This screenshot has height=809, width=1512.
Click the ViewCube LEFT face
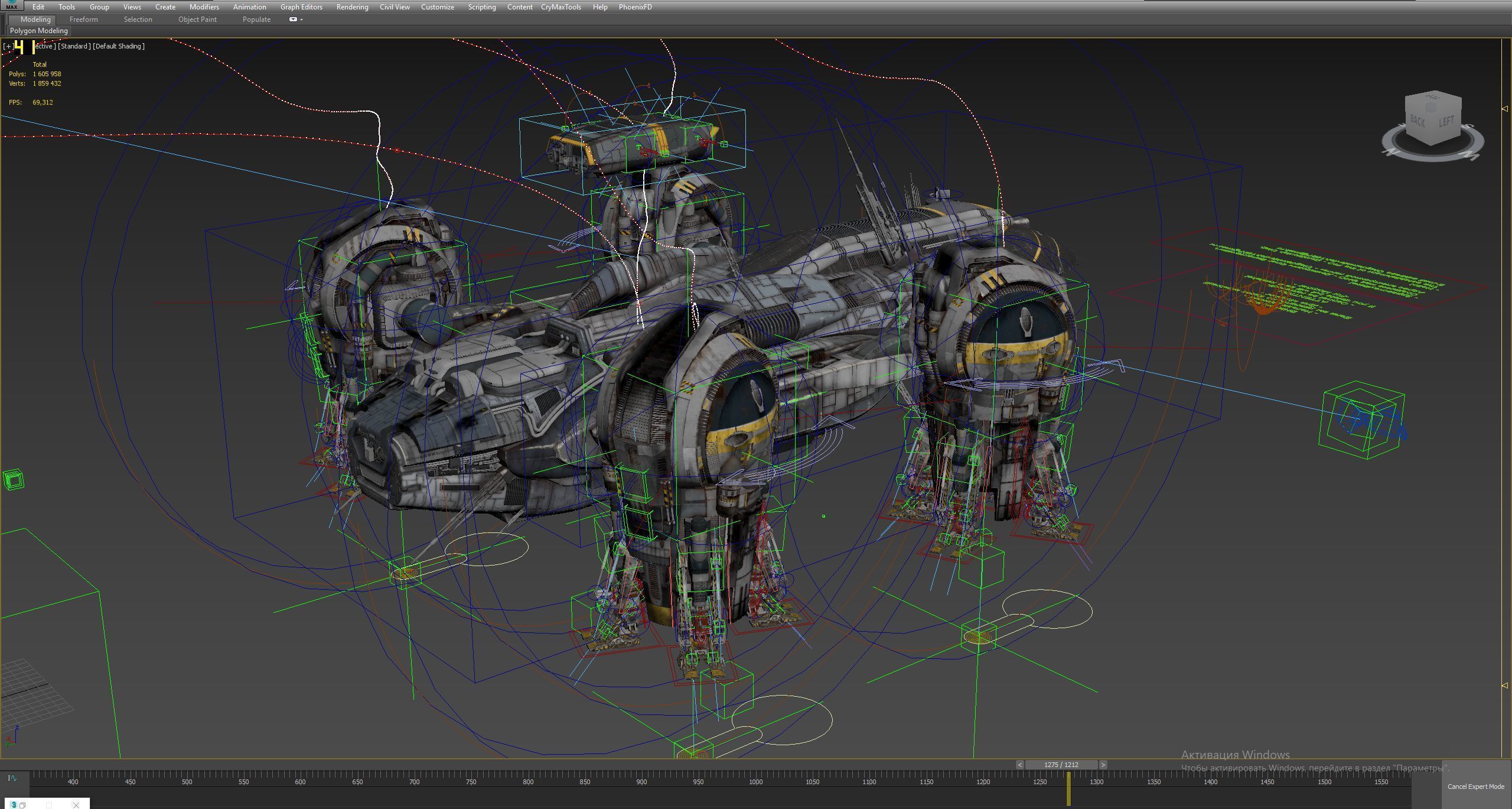coord(1446,122)
